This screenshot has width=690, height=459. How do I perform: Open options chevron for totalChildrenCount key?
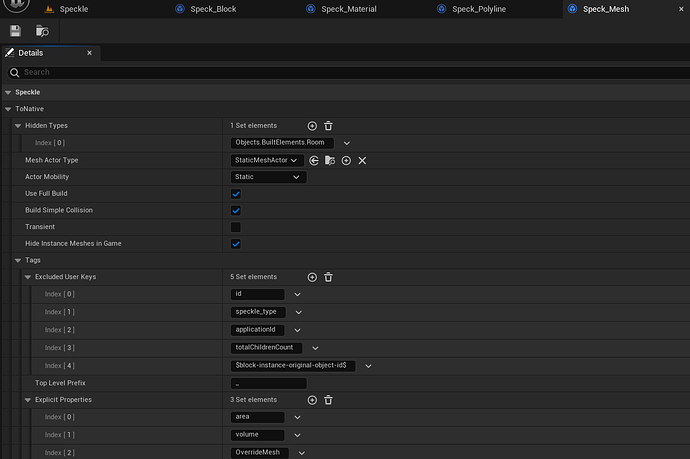(x=315, y=348)
